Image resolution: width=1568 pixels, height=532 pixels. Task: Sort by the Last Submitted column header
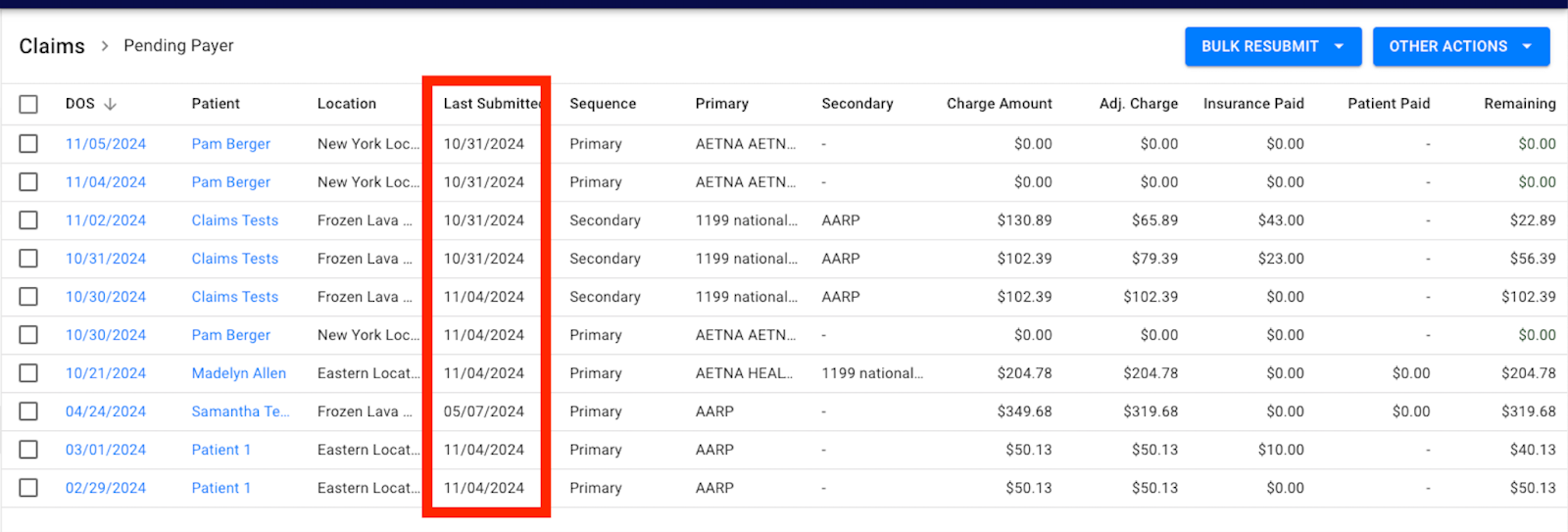pyautogui.click(x=492, y=104)
